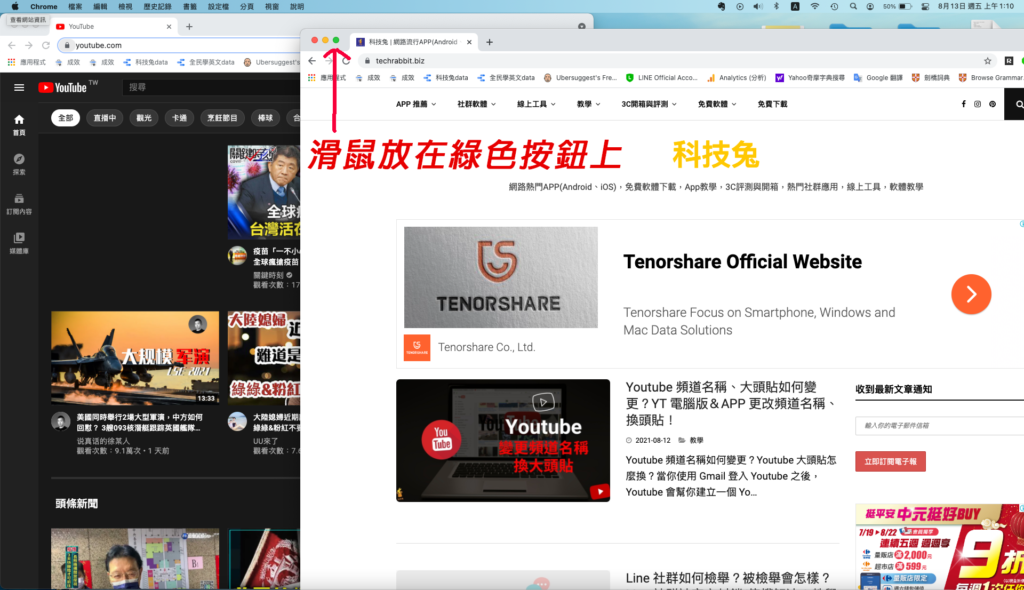Open the Google 翻譯 bookmark

pos(878,78)
